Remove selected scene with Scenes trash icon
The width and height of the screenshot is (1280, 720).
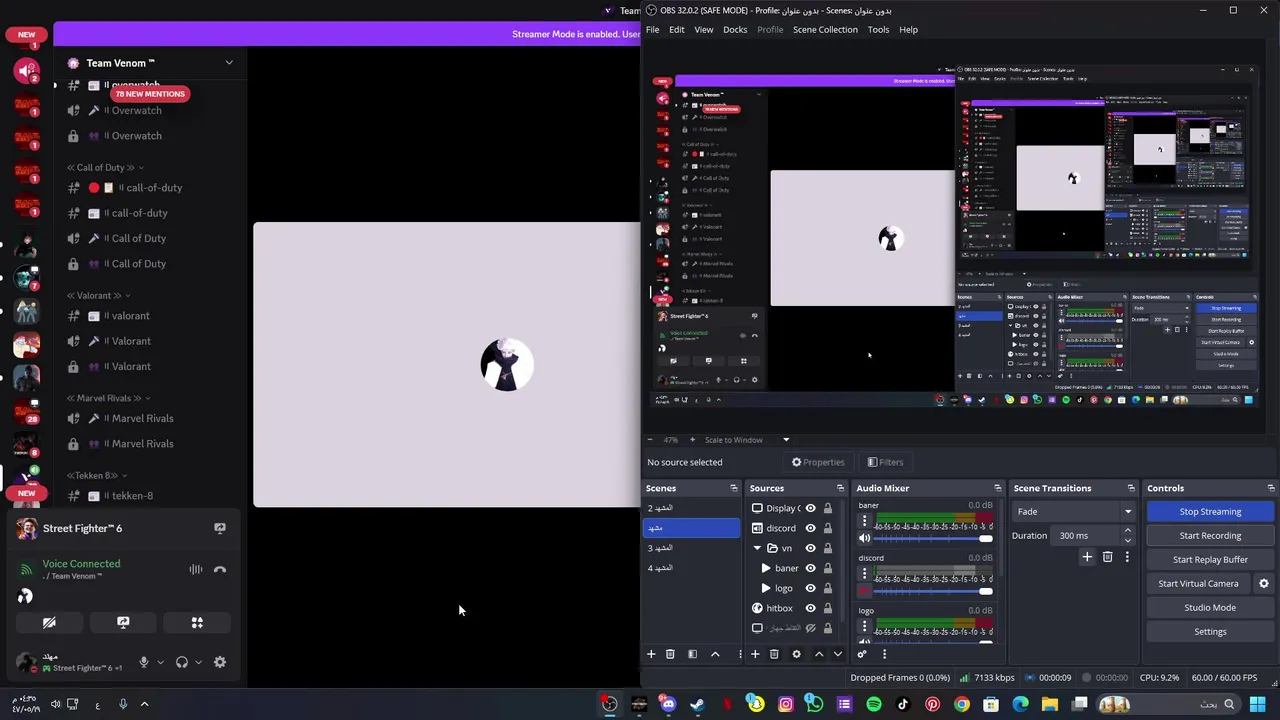670,654
